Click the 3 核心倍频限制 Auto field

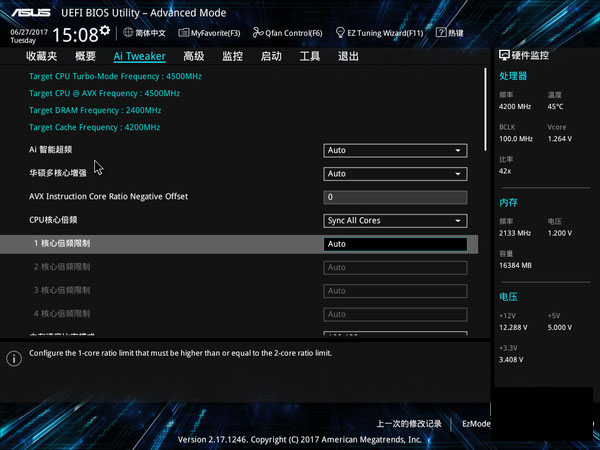(x=395, y=291)
